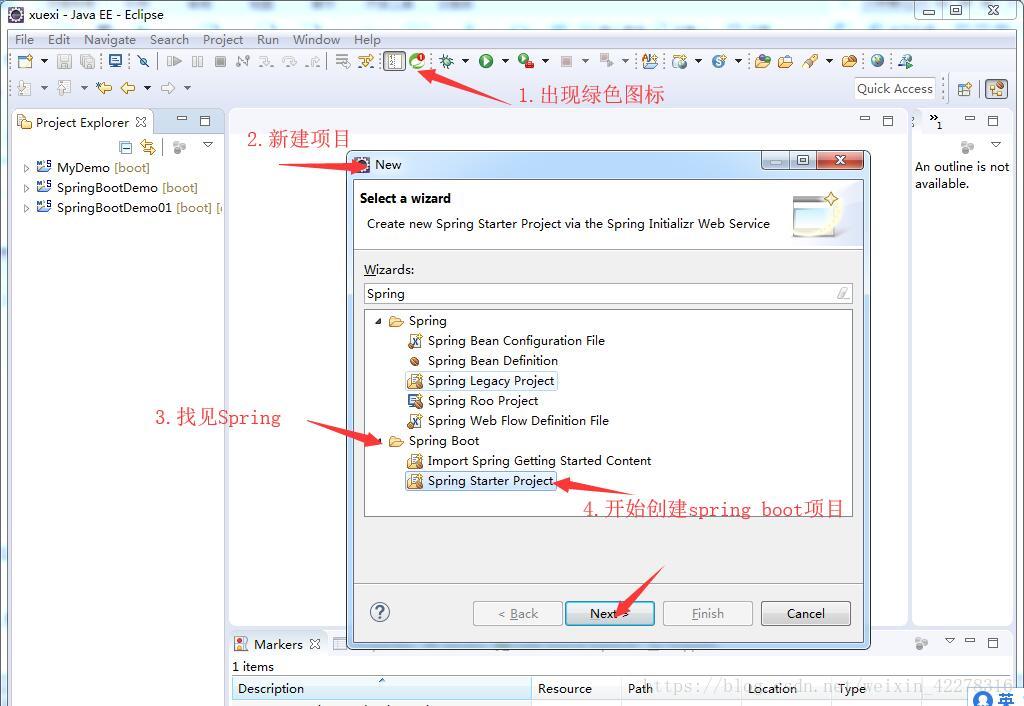
Task: Open the Back history dropdown arrow
Action: coord(148,88)
